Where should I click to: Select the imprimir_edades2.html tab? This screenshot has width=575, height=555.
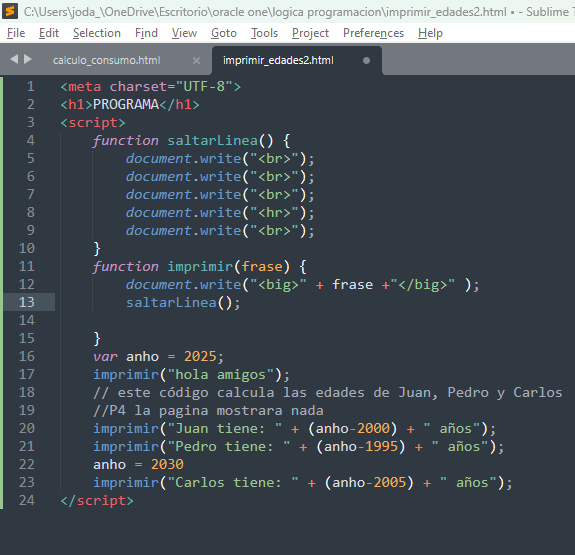(x=278, y=60)
